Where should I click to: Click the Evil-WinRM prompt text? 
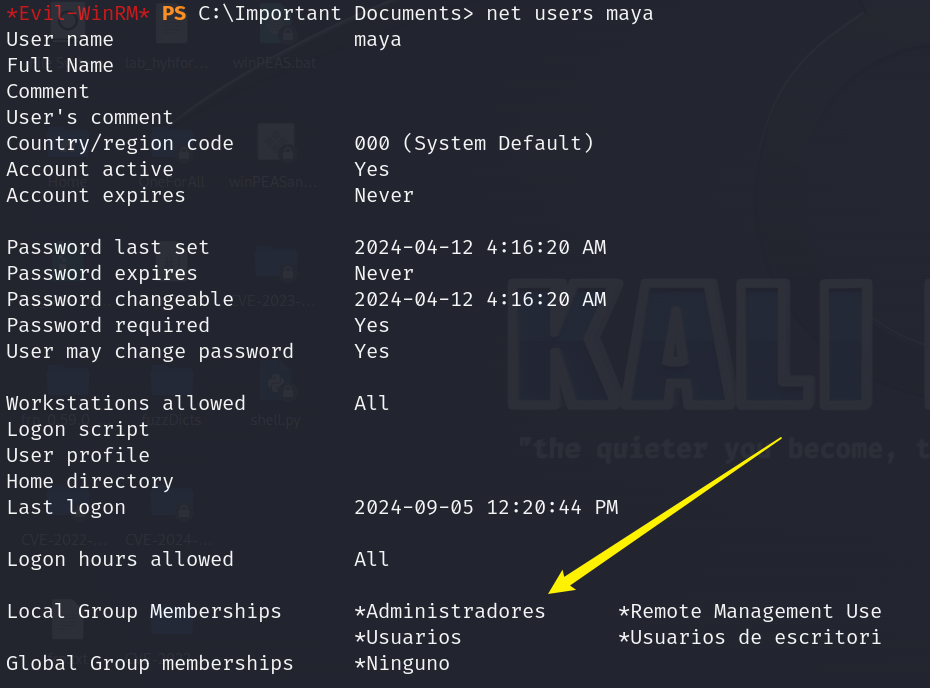click(x=77, y=13)
